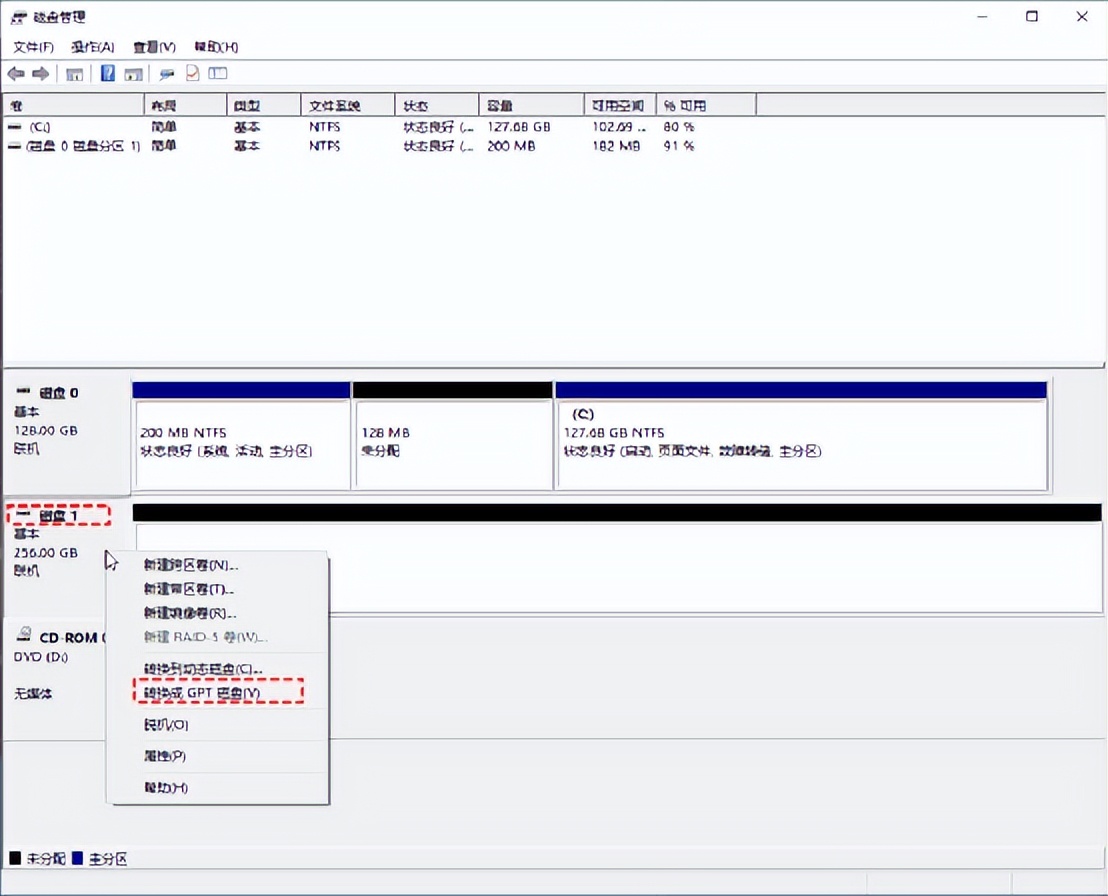Select 新建跨区卷(N) context menu entry
1108x896 pixels.
click(x=190, y=565)
